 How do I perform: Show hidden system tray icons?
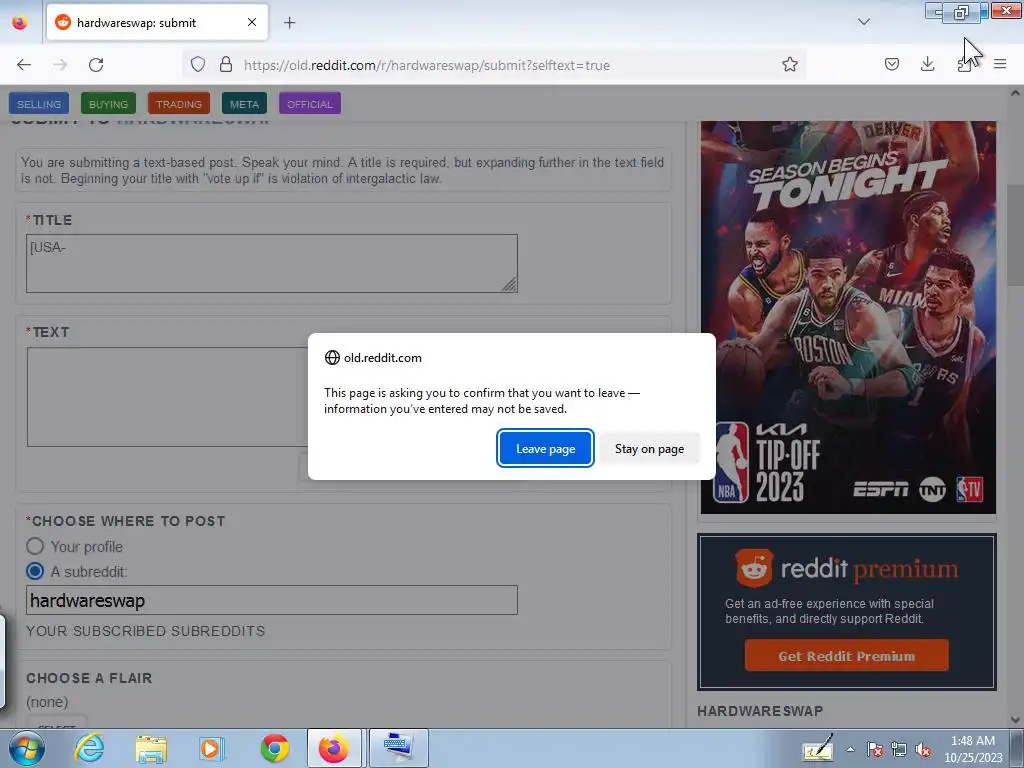(851, 749)
